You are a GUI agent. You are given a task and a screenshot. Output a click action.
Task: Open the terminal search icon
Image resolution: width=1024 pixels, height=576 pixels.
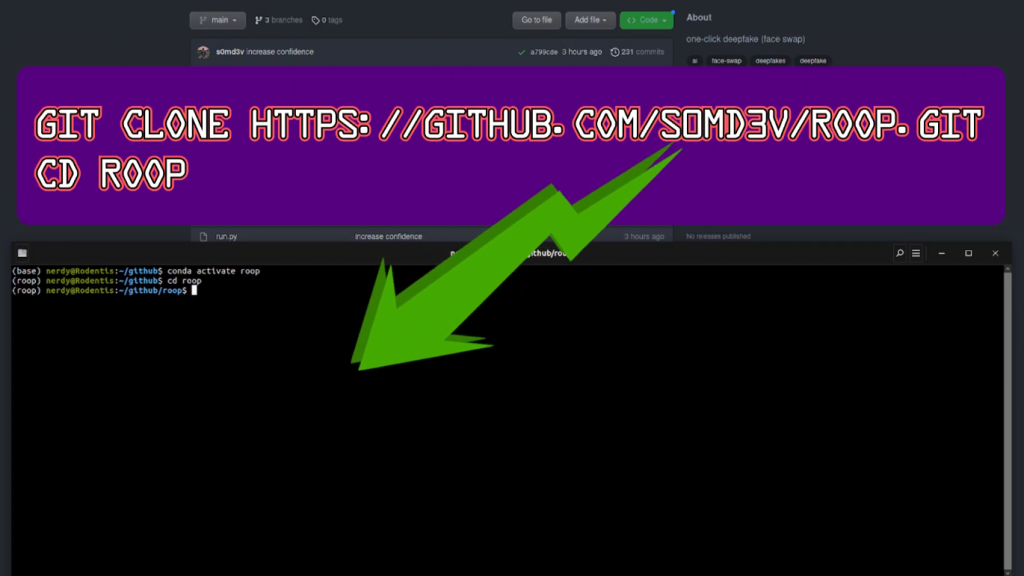(899, 253)
